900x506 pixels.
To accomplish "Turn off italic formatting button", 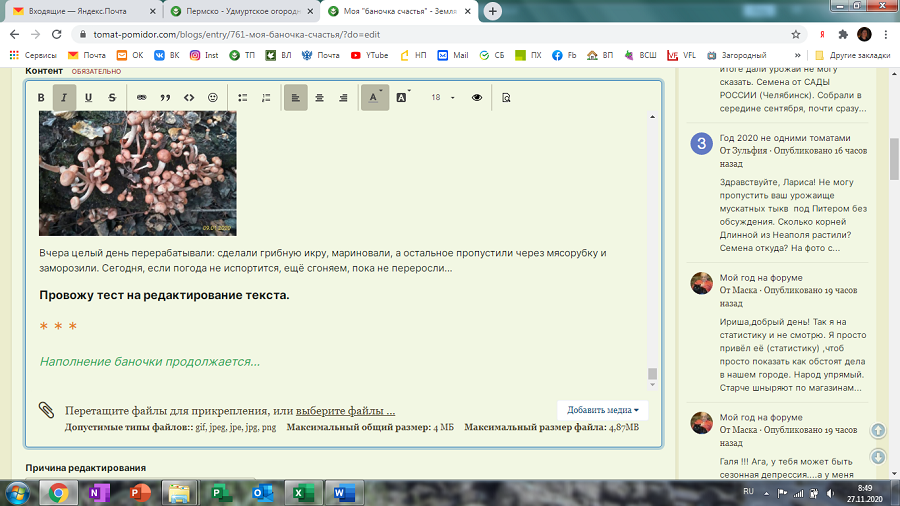I will [x=64, y=98].
